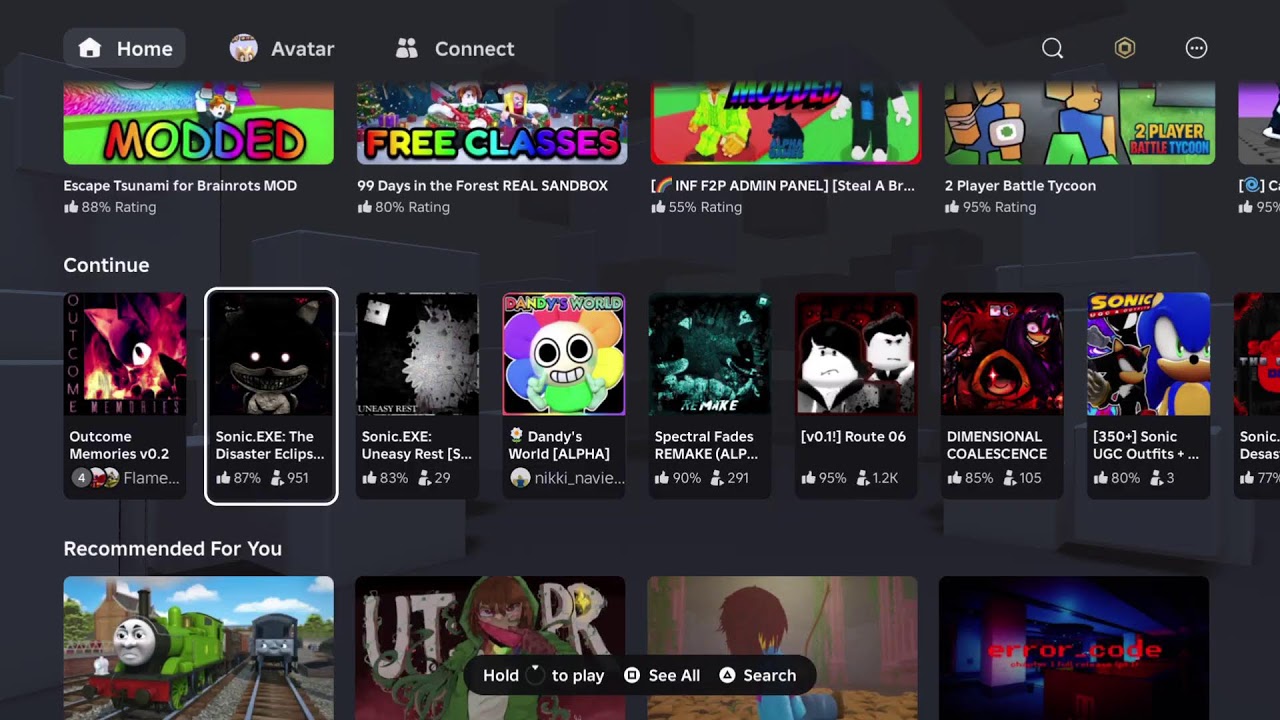Screen dimensions: 1280x720
Task: Open DIMENSIONAL COALESCENCE game card
Action: (x=1002, y=396)
